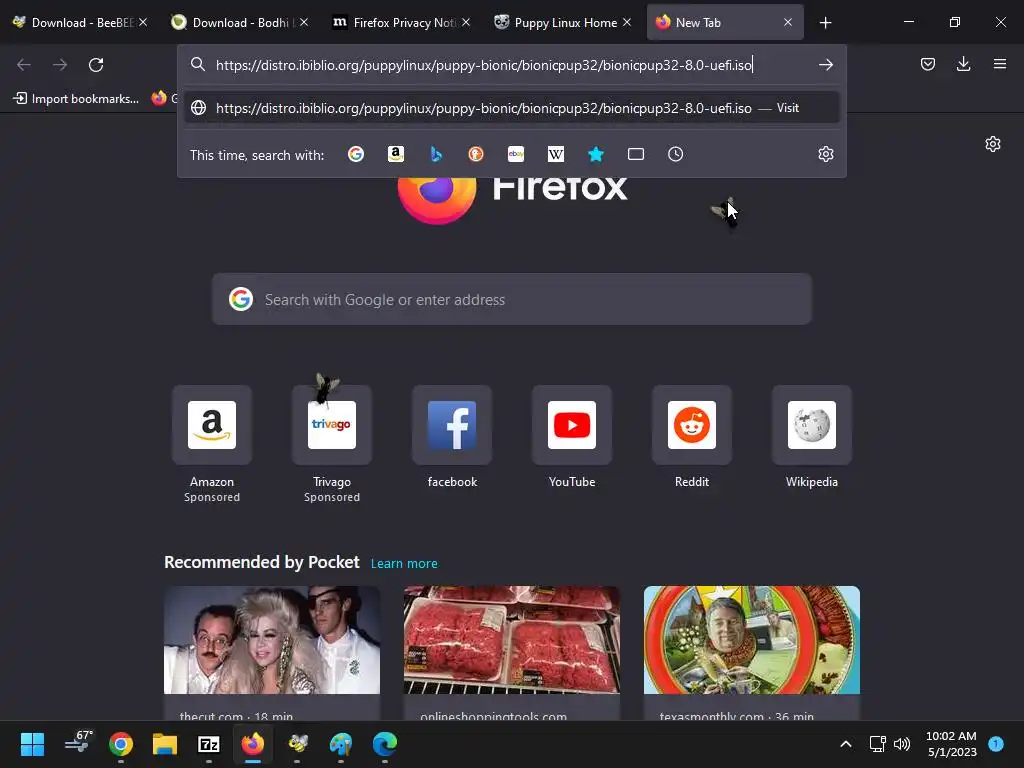Search this time with eBay icon

tap(516, 154)
